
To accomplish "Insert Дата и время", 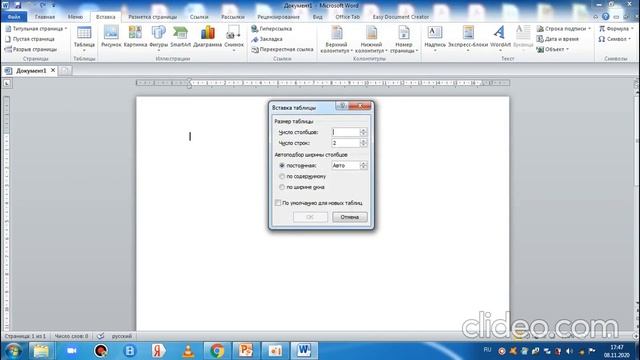I will click(558, 39).
